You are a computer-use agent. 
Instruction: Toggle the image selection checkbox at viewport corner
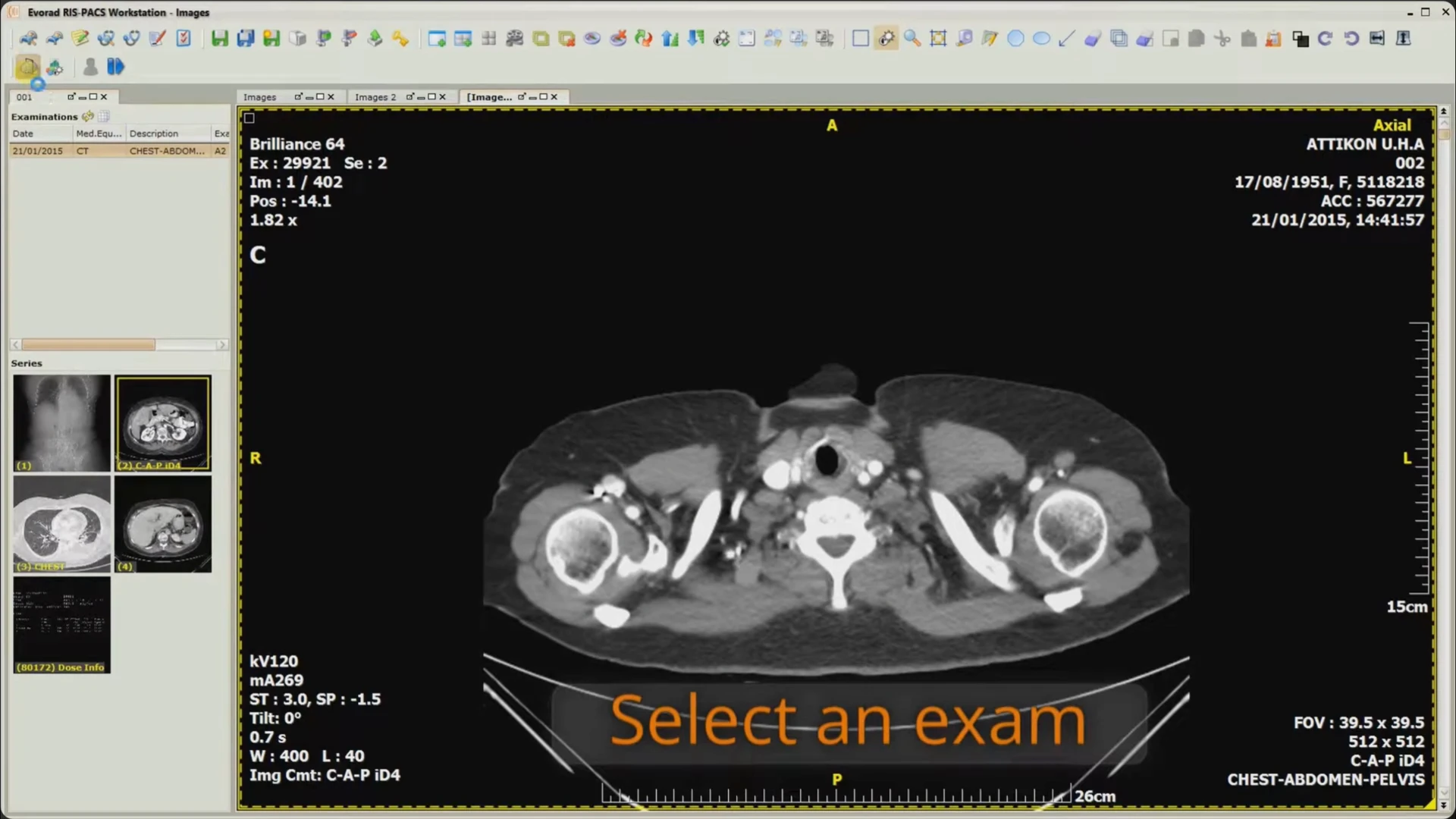click(249, 118)
